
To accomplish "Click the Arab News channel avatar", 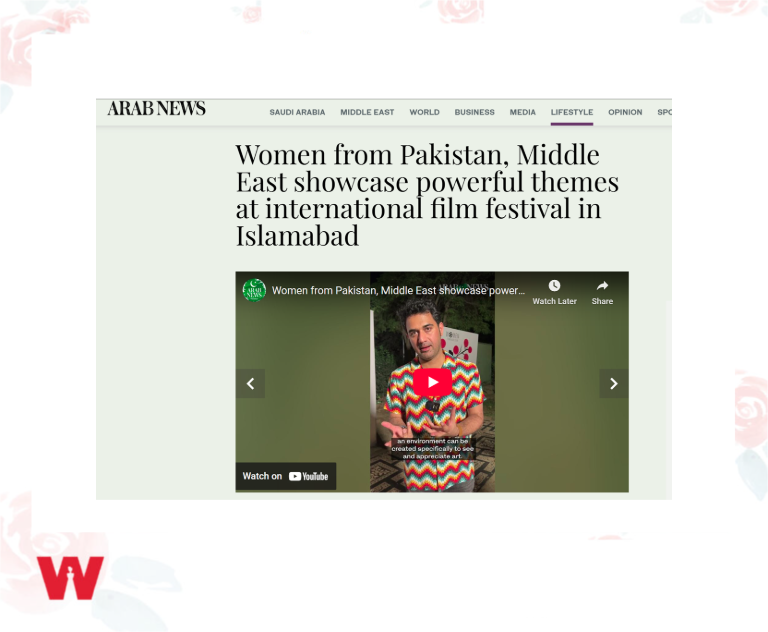I will 254,290.
